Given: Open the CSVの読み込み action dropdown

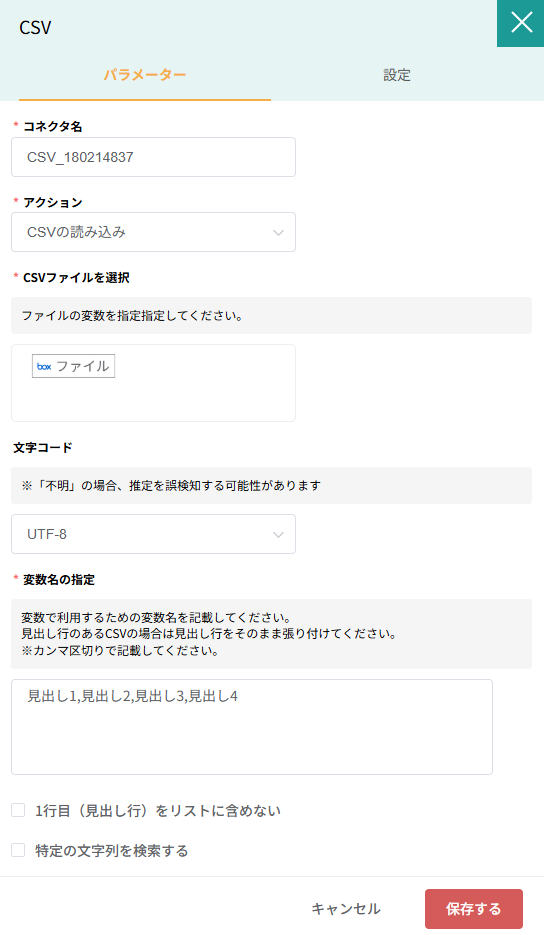Looking at the screenshot, I should point(153,232).
